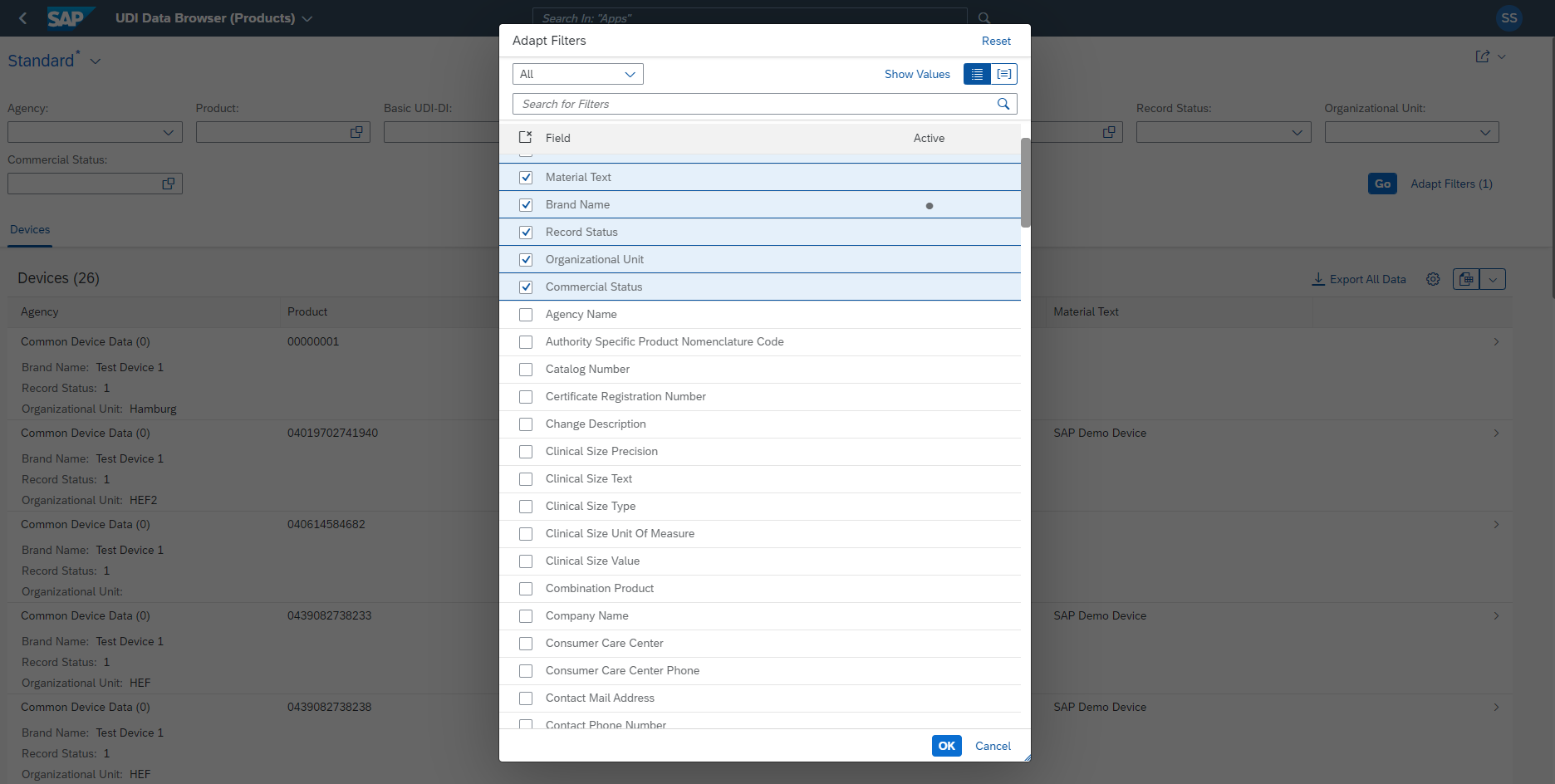The width and height of the screenshot is (1555, 784).
Task: Open Organizational Unit filter dropdown
Action: [x=1485, y=132]
